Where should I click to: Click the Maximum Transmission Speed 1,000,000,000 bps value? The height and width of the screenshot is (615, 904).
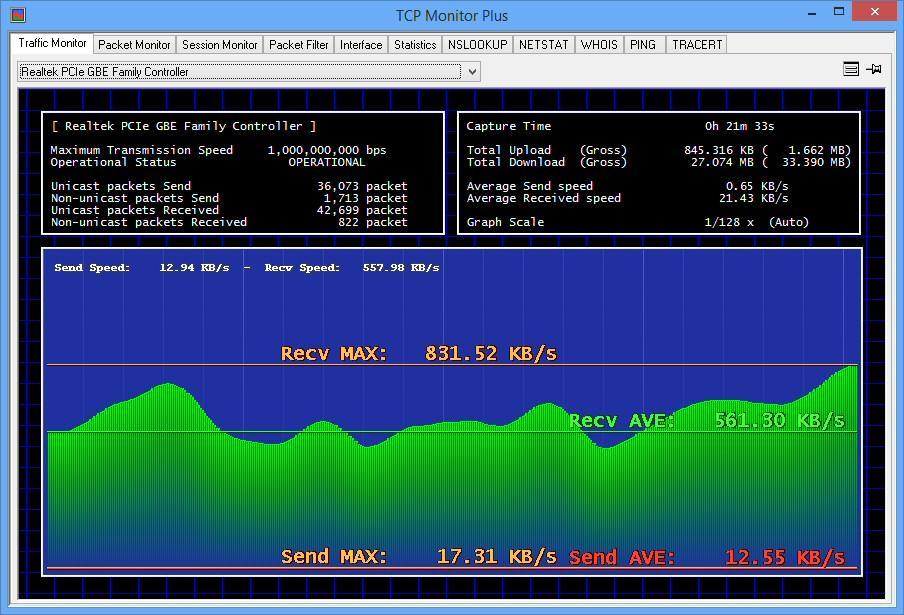326,150
